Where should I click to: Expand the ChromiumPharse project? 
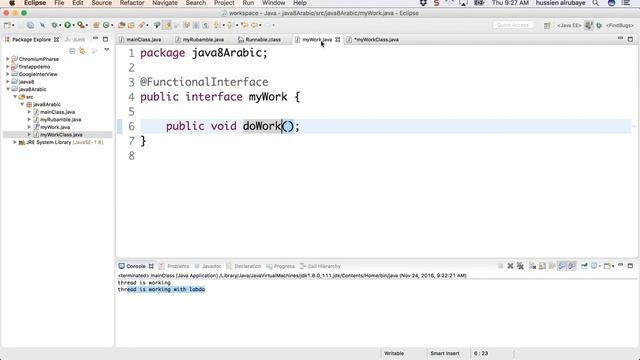[x=8, y=59]
